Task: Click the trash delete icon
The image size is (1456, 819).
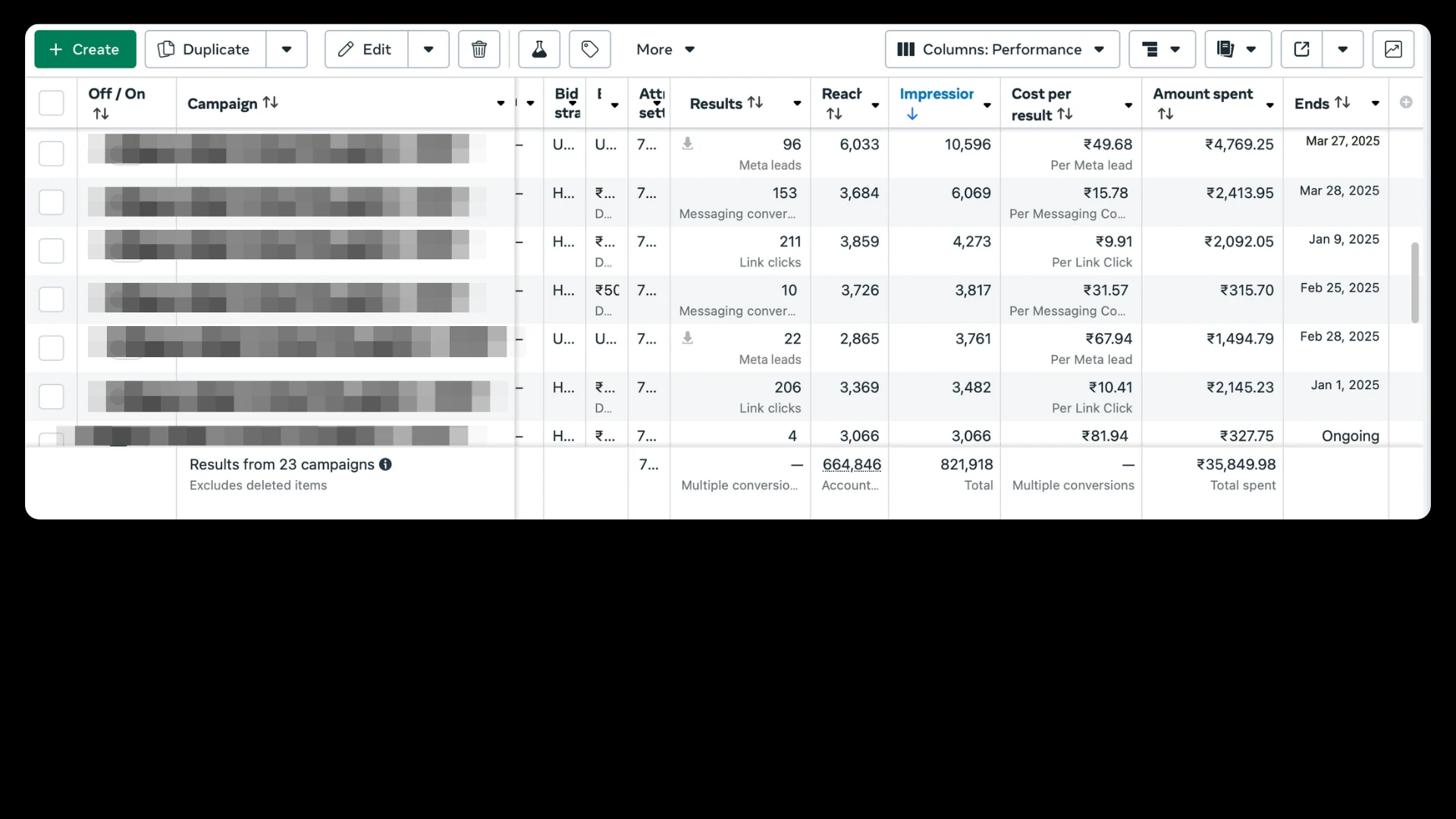Action: pos(479,49)
